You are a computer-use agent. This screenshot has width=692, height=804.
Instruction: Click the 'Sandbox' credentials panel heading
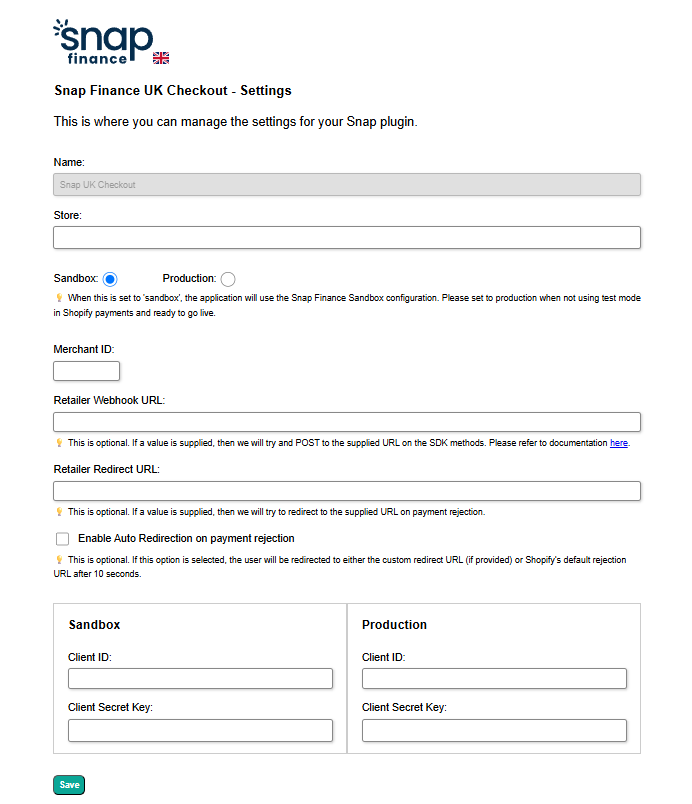click(x=94, y=625)
